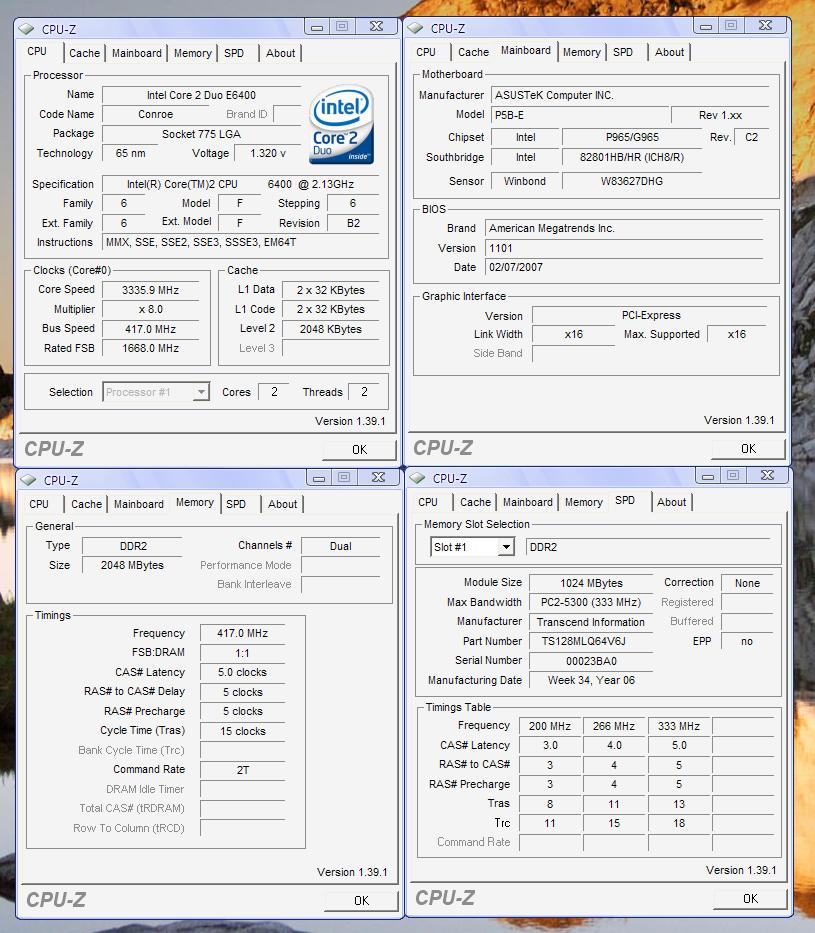Click the motherboard Model field 'P5B-E'
815x933 pixels.
[580, 115]
